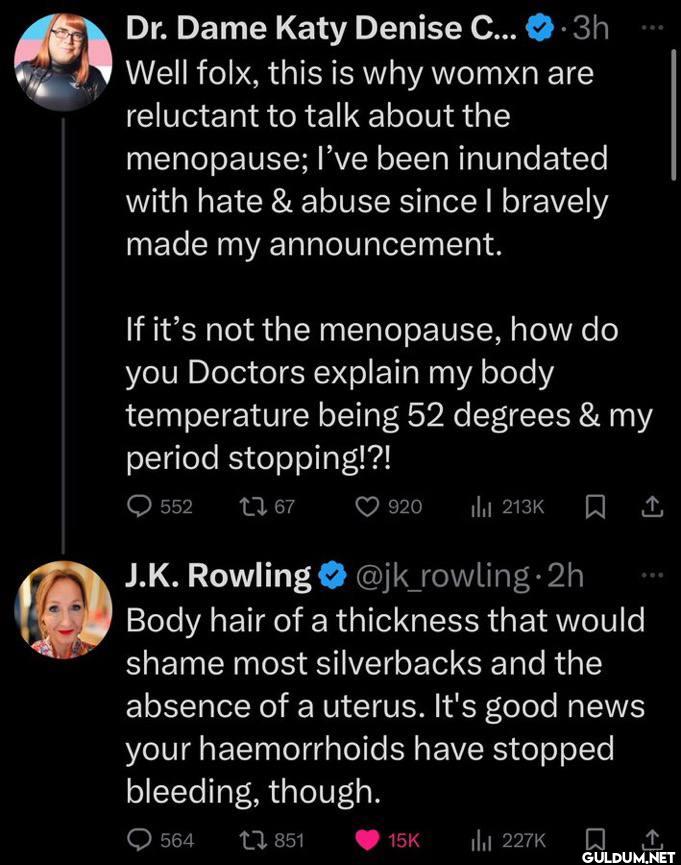Share the first tweet via share icon

(652, 507)
